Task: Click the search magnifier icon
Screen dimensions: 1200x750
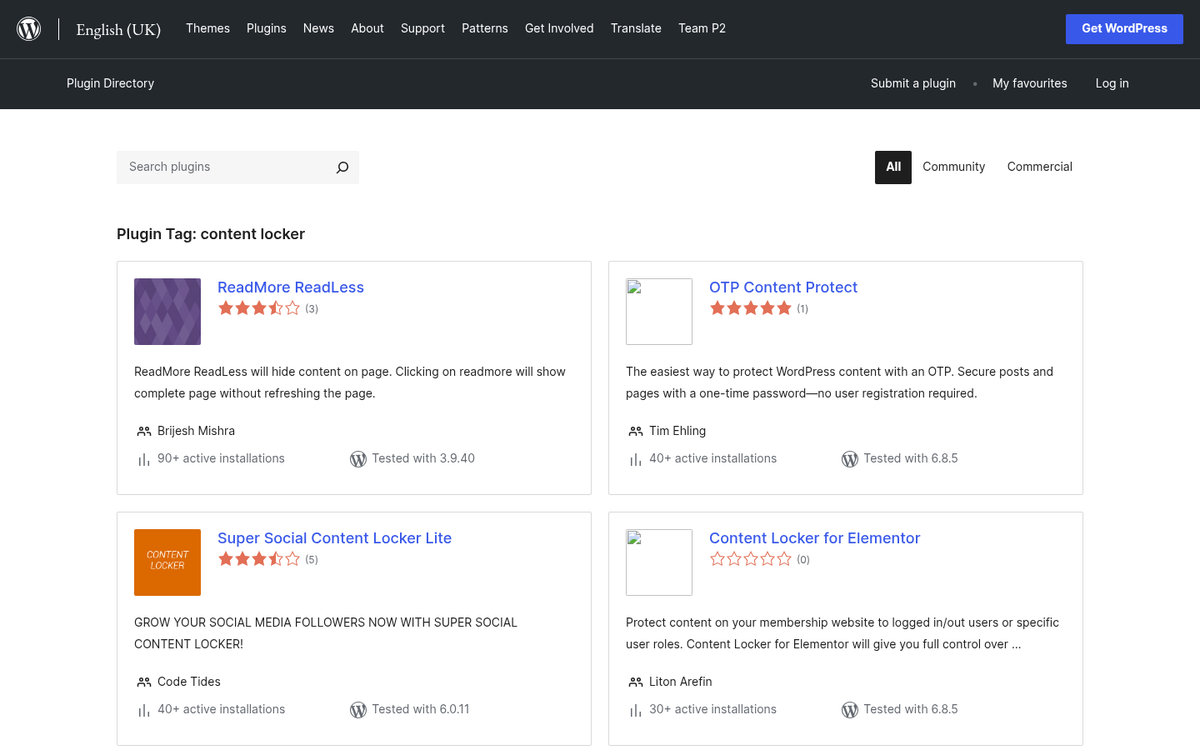Action: (342, 167)
